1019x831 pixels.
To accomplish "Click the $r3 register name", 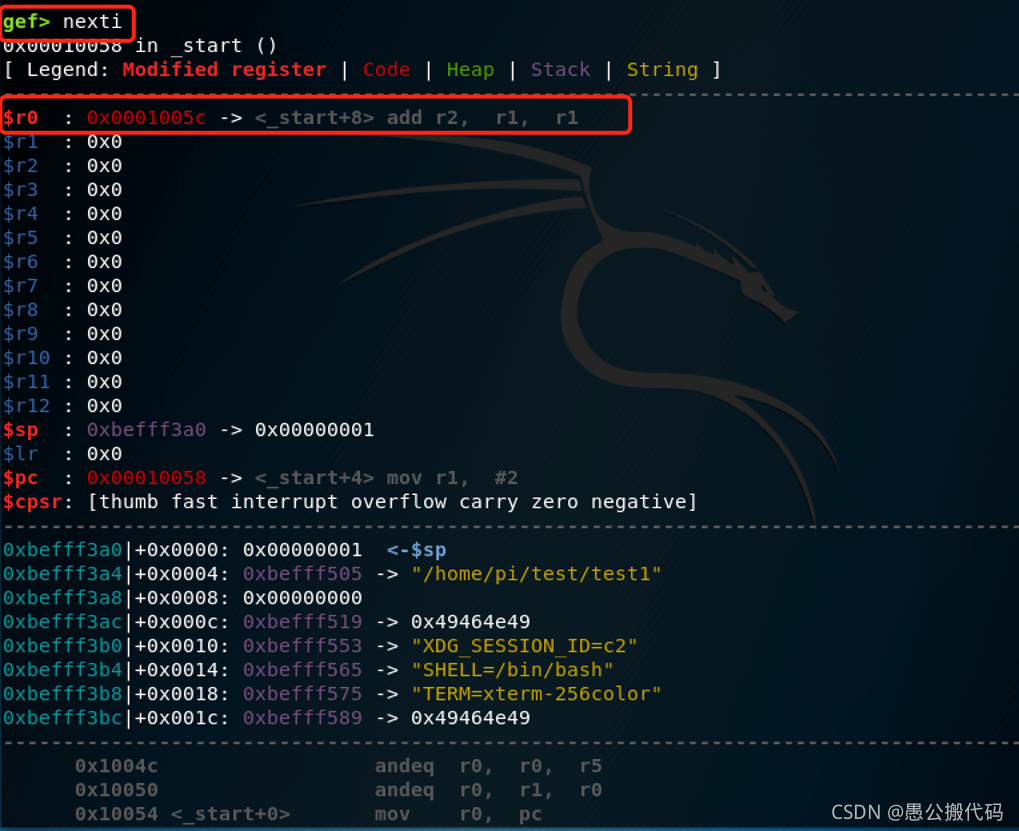I will tap(21, 190).
